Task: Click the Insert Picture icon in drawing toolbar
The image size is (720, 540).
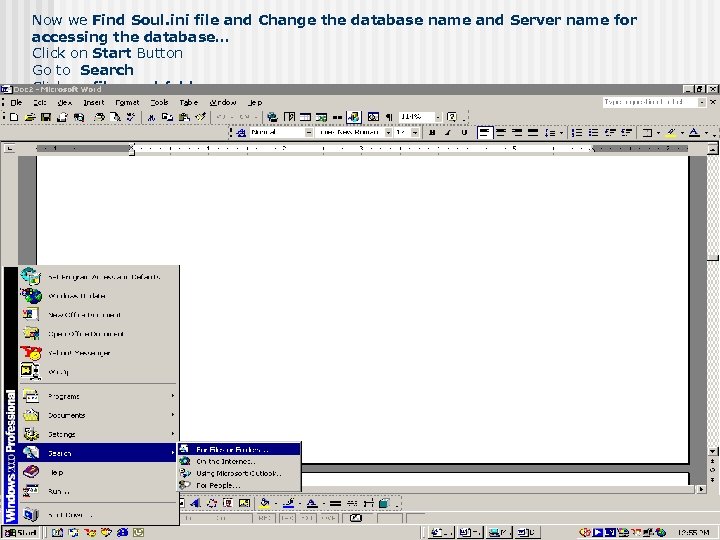Action: [x=244, y=503]
